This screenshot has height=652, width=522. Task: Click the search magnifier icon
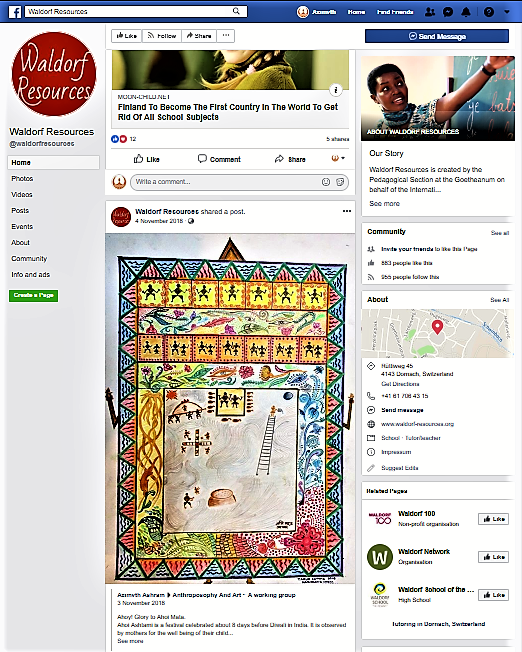point(236,11)
